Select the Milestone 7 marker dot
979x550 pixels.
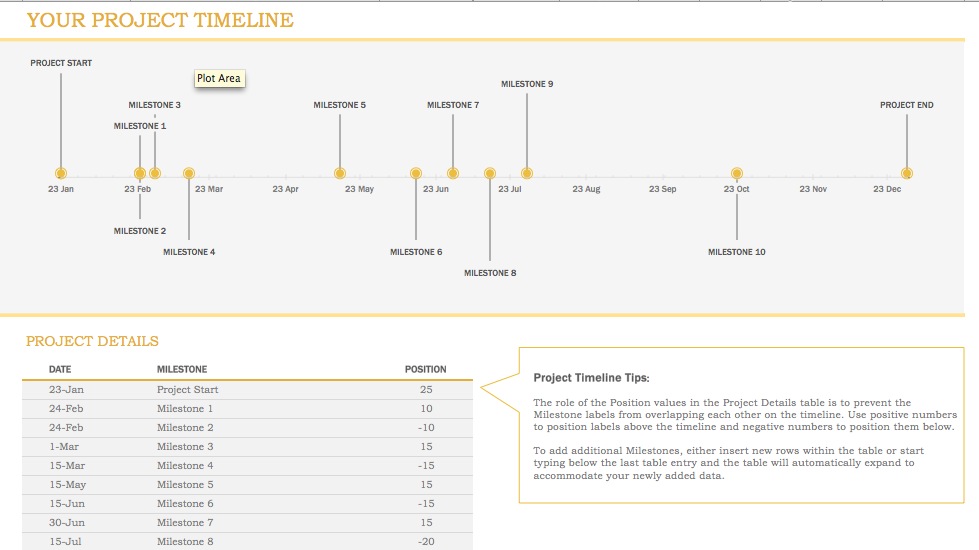tap(453, 174)
